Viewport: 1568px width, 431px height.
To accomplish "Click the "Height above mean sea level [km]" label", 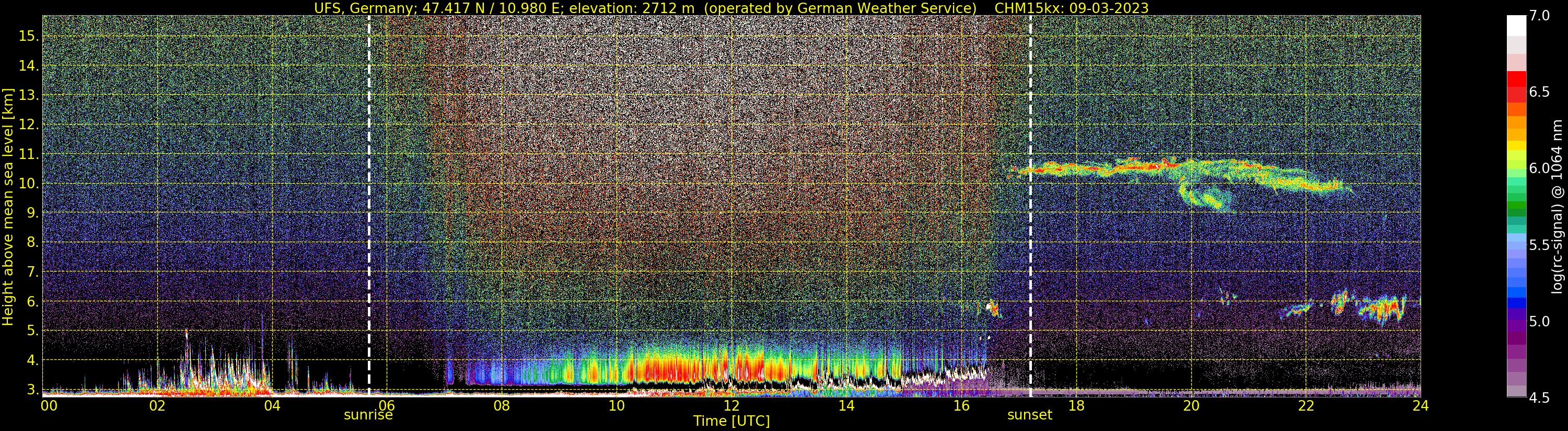I will 8,206.
